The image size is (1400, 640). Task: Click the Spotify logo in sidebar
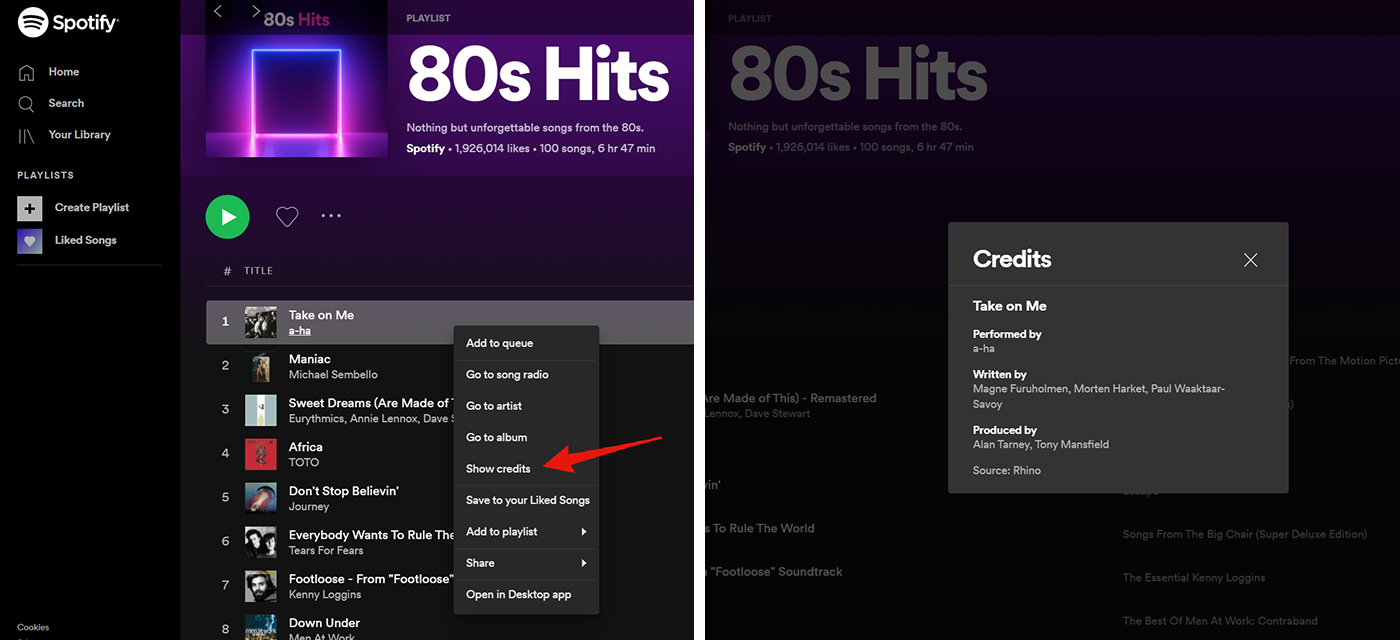[x=68, y=21]
